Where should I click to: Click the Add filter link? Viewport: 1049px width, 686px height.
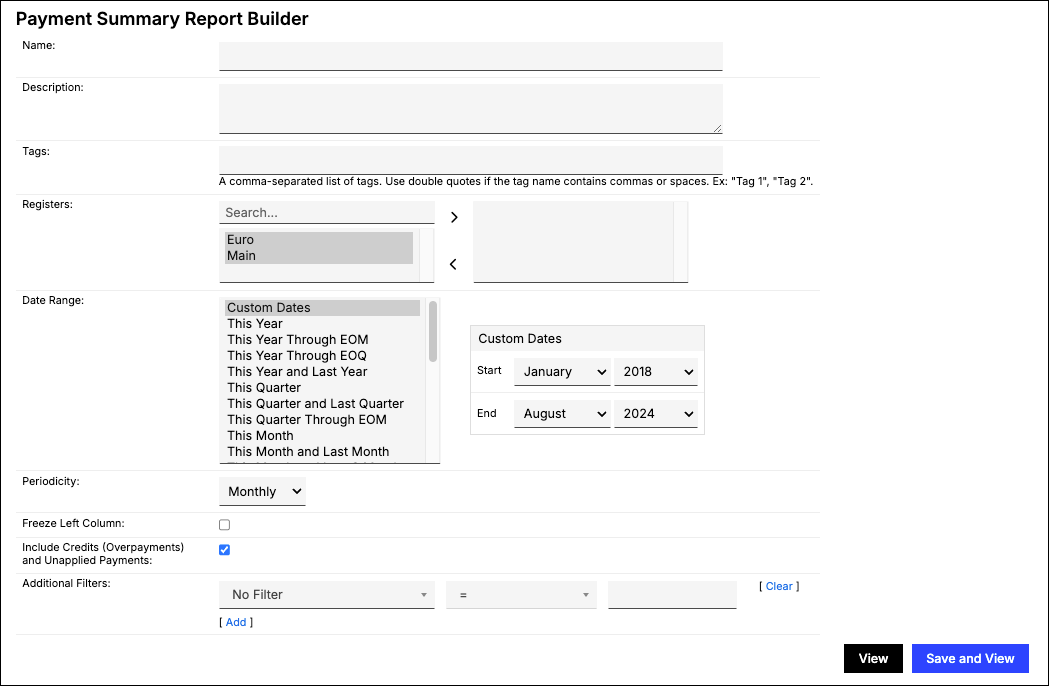point(235,622)
